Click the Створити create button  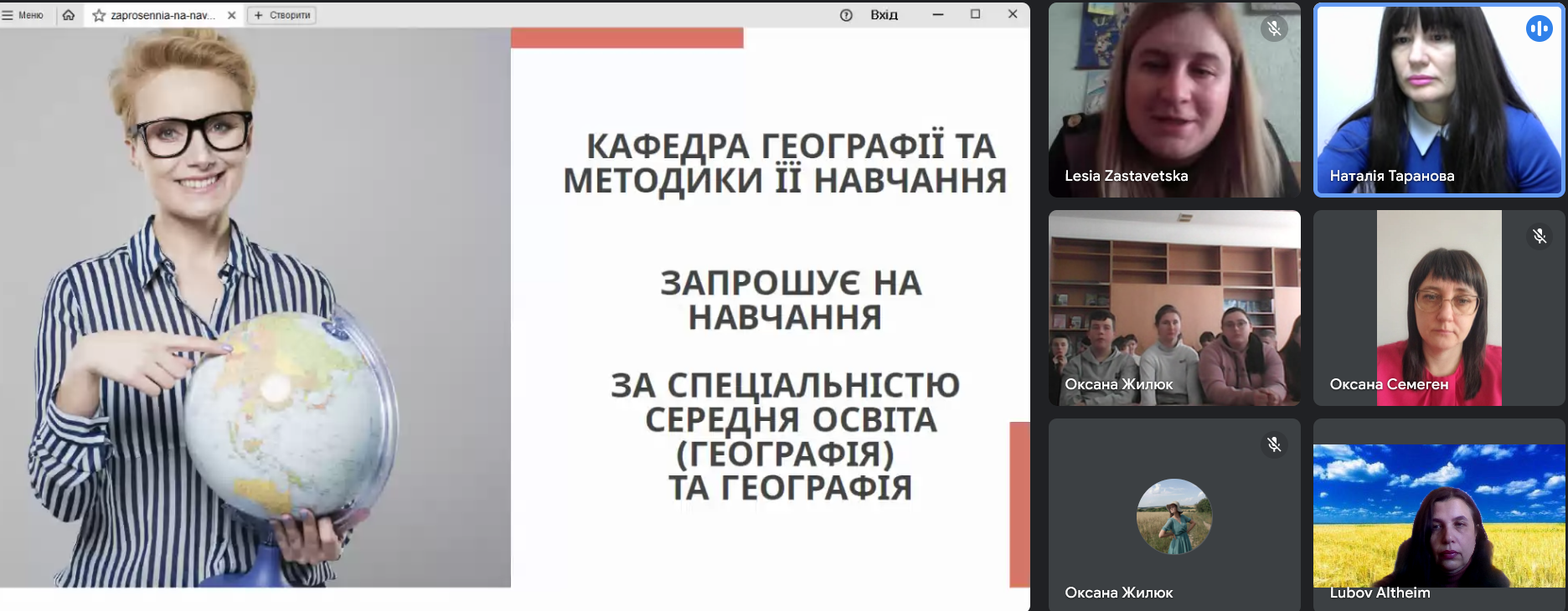coord(282,15)
